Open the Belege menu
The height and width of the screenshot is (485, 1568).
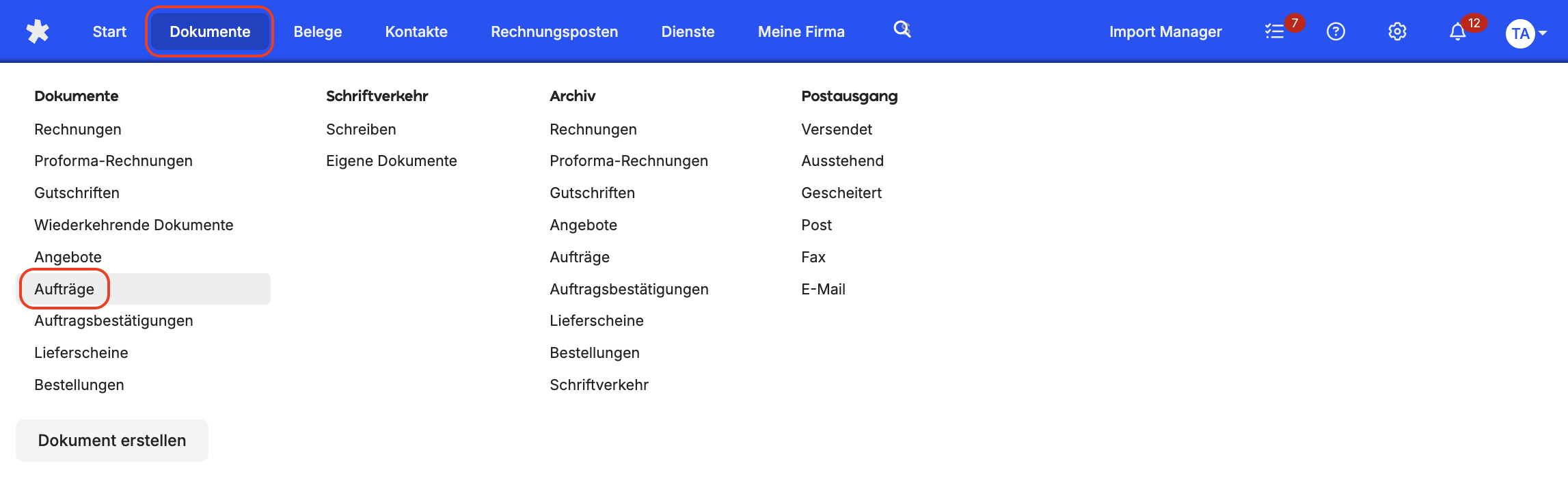318,31
